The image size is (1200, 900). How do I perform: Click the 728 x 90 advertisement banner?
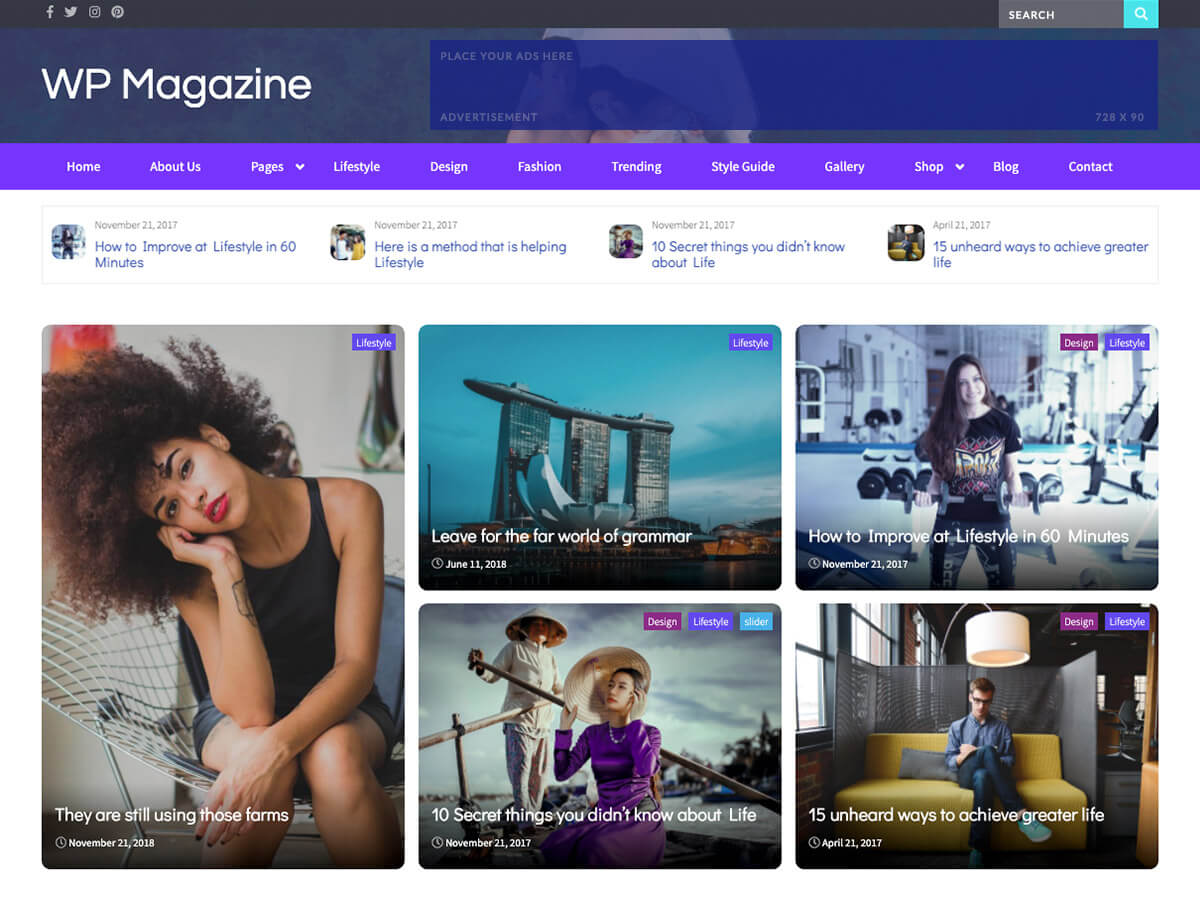(794, 85)
